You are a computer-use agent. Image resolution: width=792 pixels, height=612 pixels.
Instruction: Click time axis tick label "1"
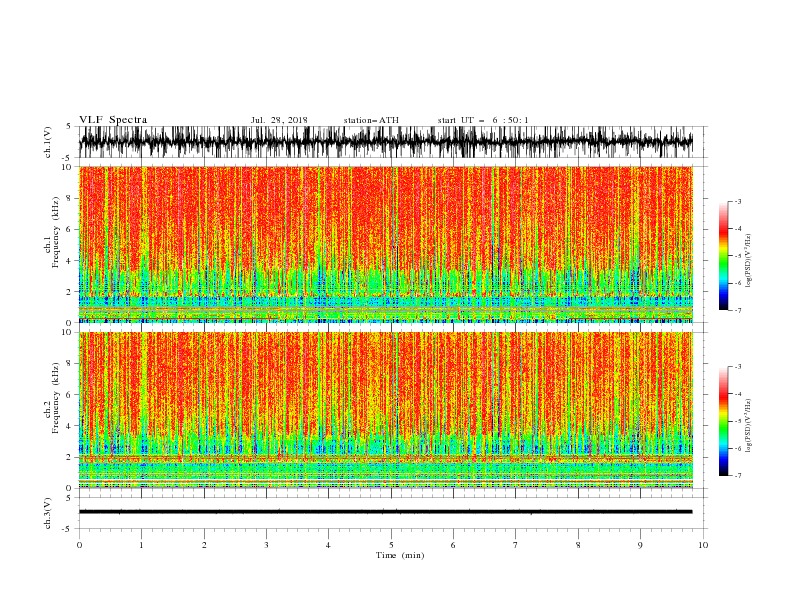141,545
